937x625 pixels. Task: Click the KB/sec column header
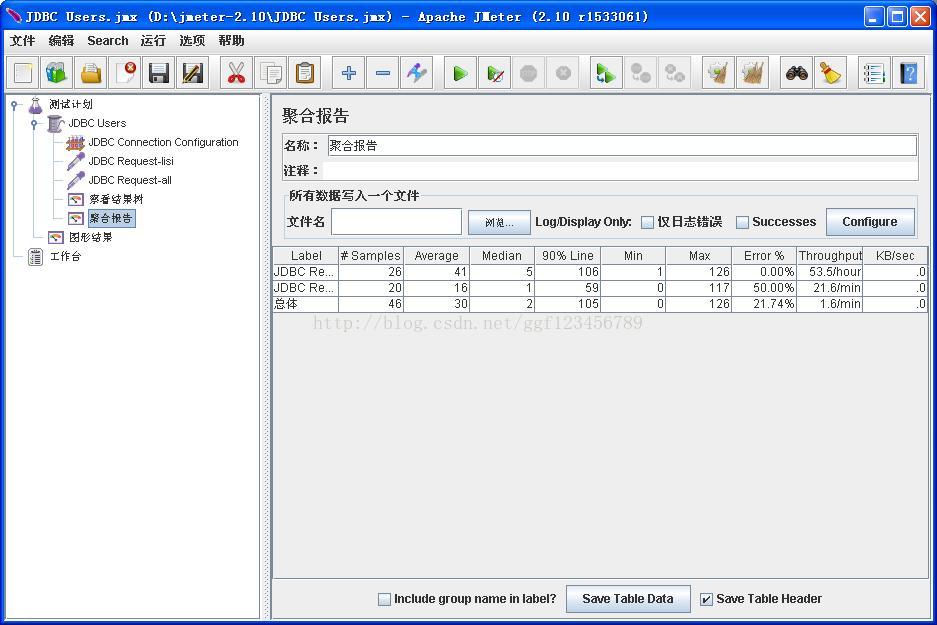pyautogui.click(x=895, y=256)
